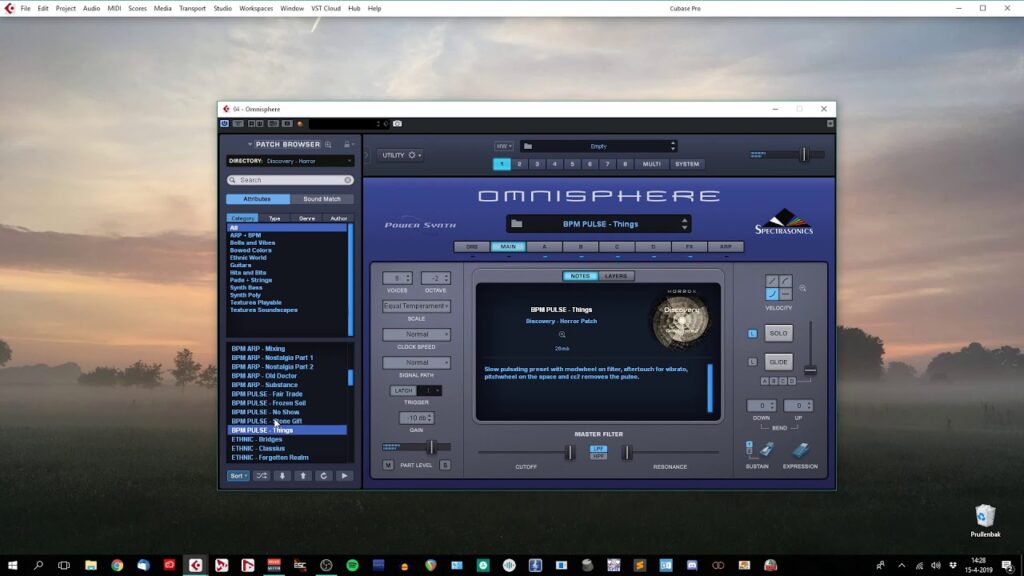The height and width of the screenshot is (576, 1024).
Task: Open the Equal Temperament scale dropdown
Action: (x=417, y=306)
